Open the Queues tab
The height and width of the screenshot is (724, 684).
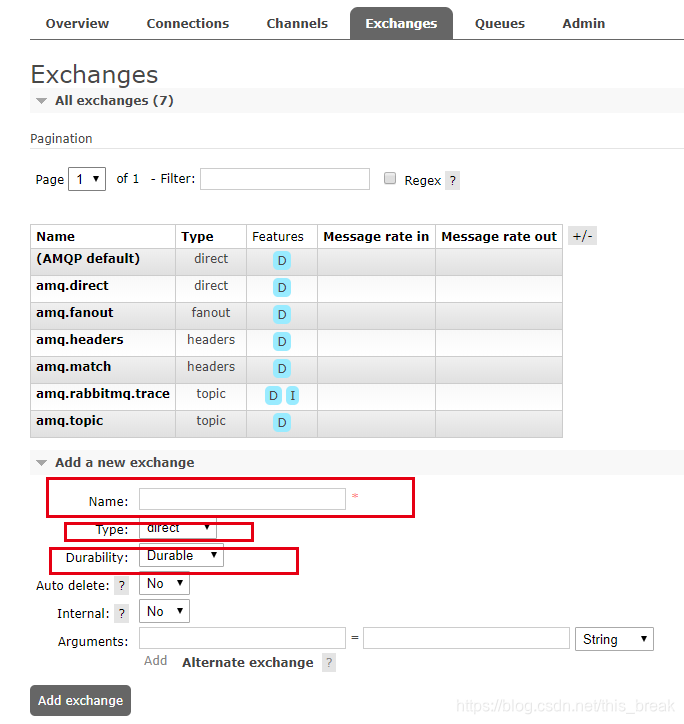(x=500, y=24)
